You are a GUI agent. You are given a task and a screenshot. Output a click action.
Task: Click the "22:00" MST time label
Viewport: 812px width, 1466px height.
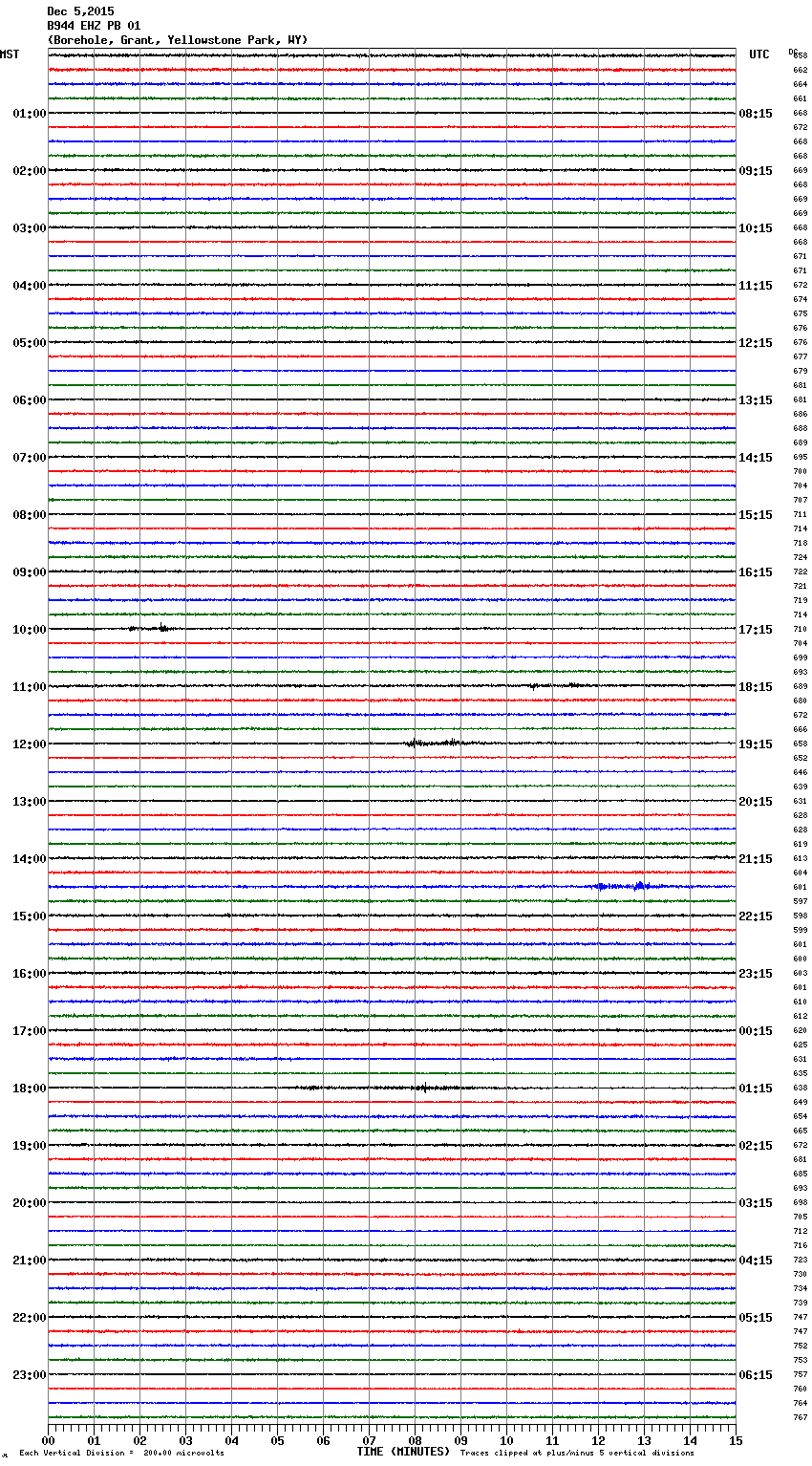30,1318
